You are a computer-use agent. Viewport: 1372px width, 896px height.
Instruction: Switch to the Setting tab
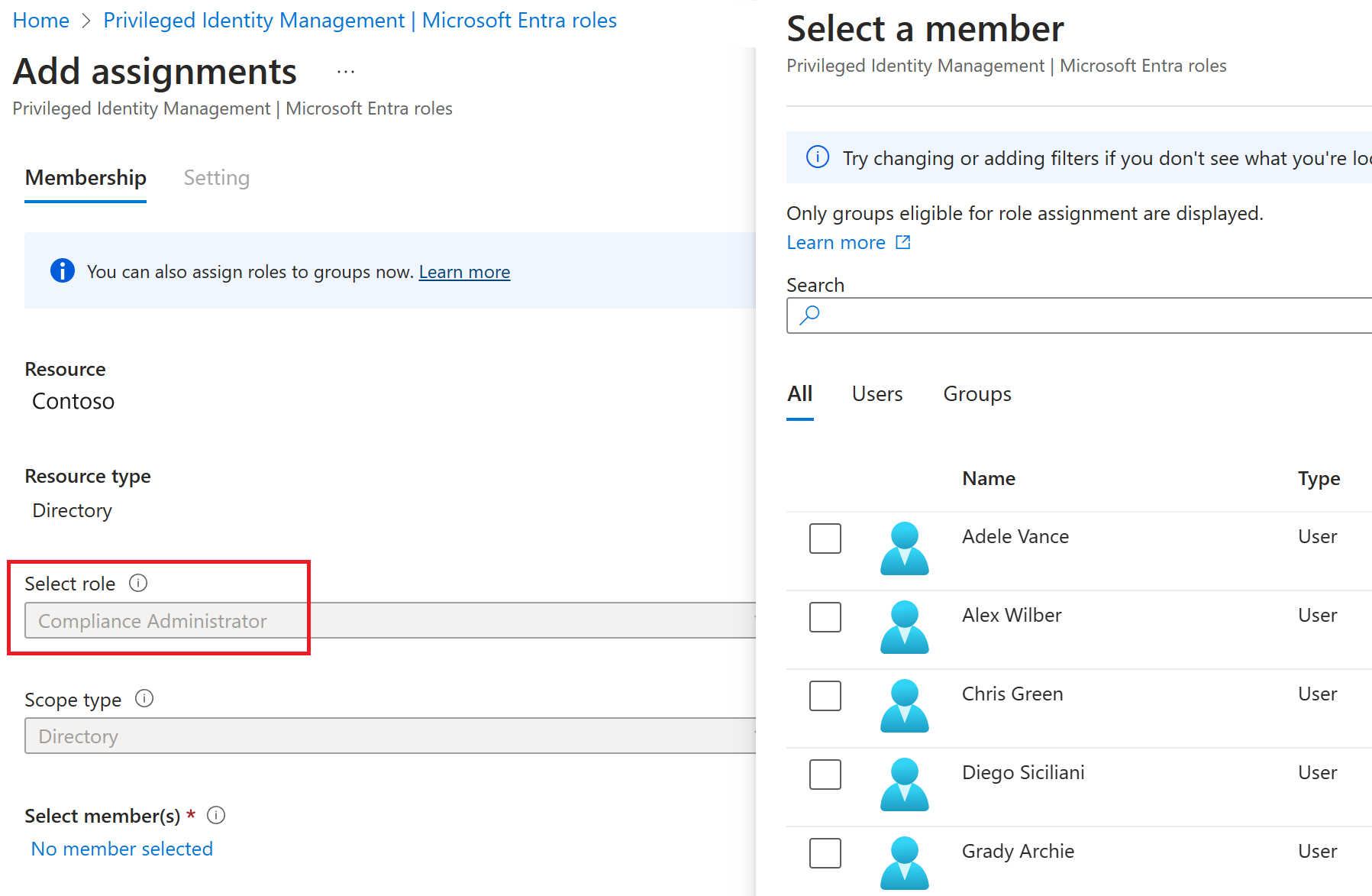(x=217, y=178)
